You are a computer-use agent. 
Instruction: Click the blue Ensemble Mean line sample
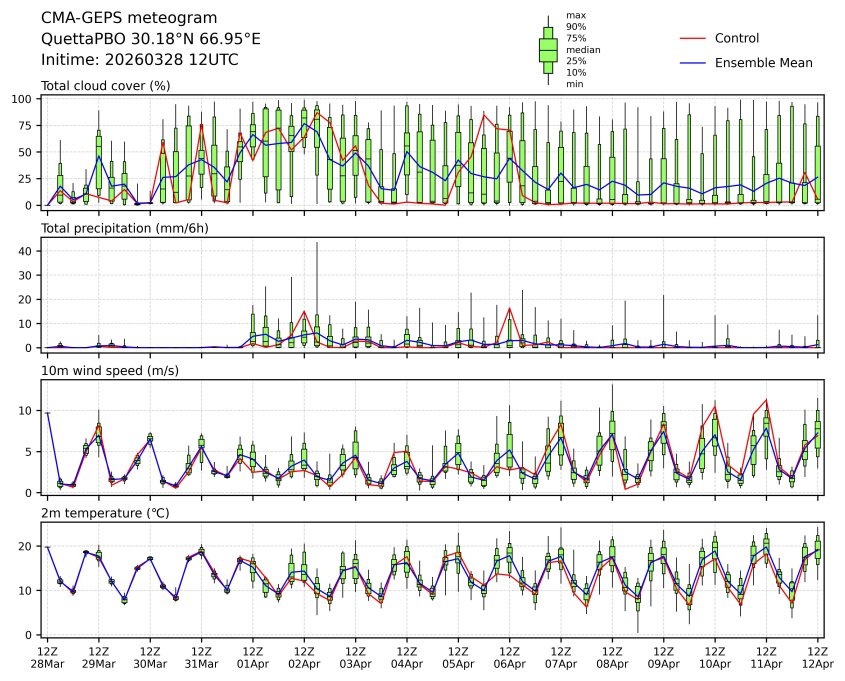point(693,62)
